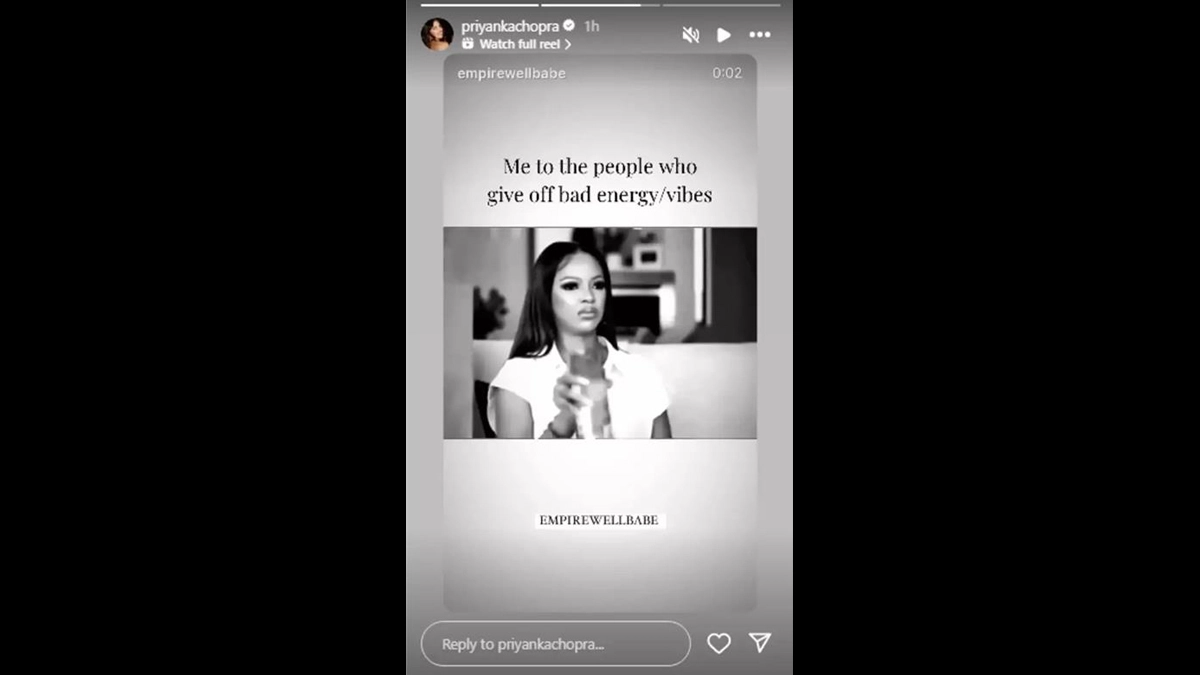The image size is (1200, 675).
Task: Jump to the second story progress segment
Action: pyautogui.click(x=600, y=5)
